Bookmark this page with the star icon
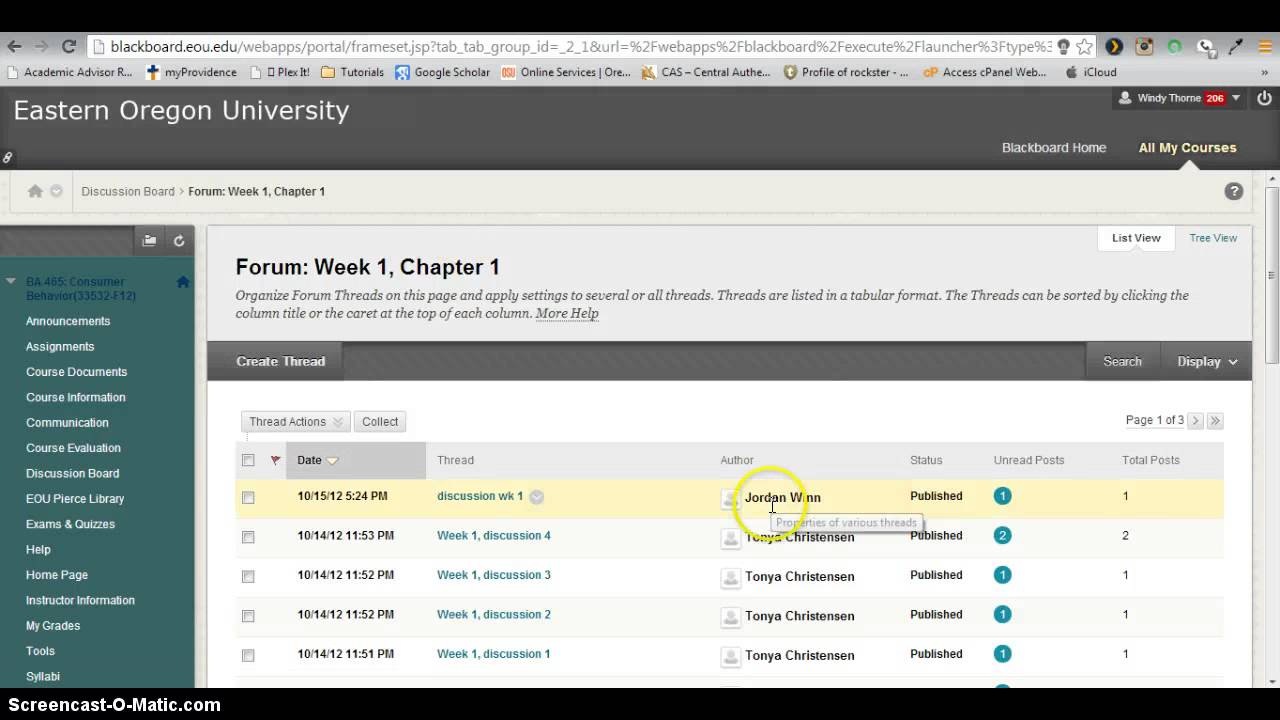Image resolution: width=1280 pixels, height=720 pixels. 1084,46
